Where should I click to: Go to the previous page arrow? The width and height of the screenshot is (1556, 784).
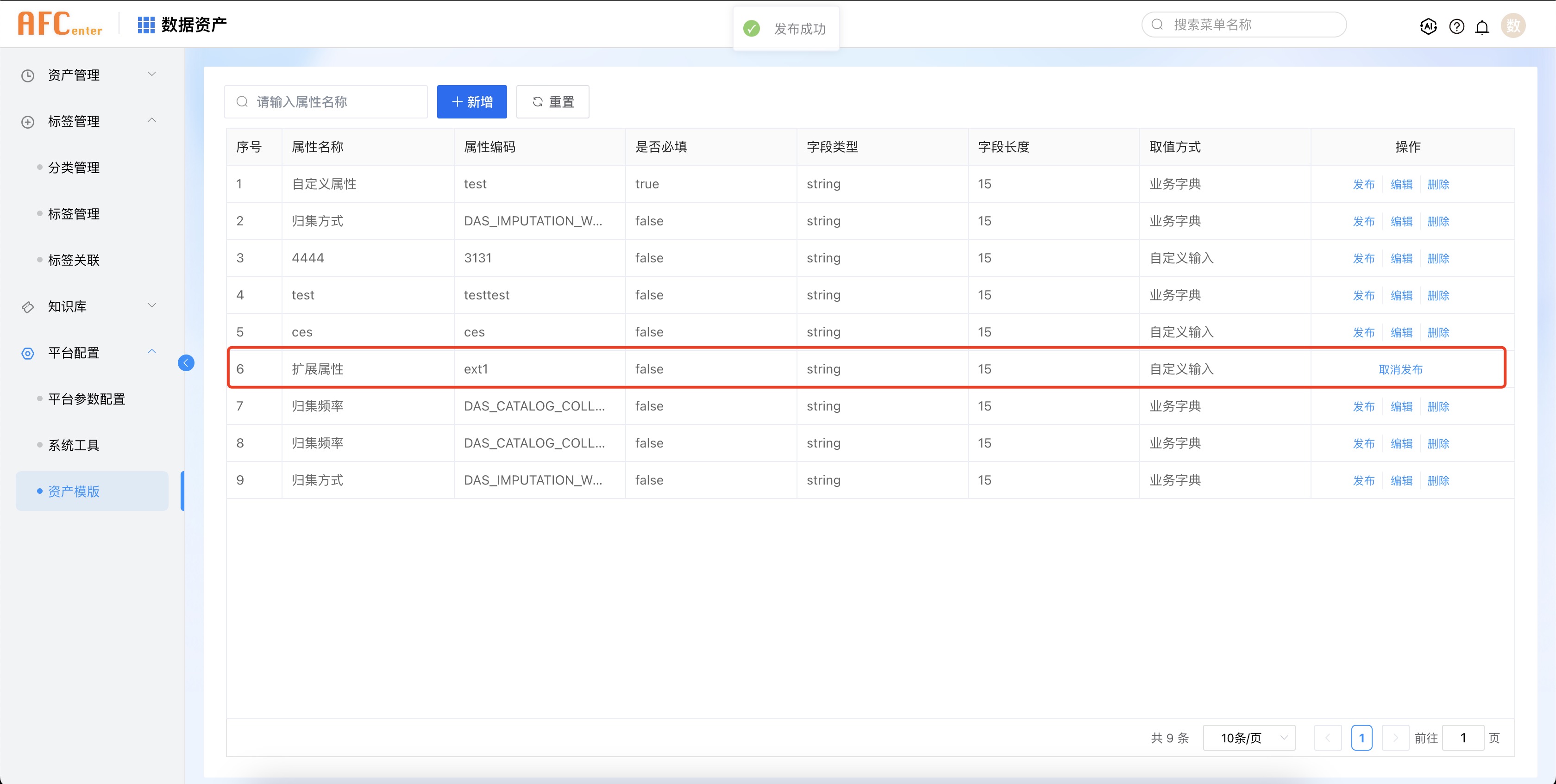click(x=1328, y=738)
